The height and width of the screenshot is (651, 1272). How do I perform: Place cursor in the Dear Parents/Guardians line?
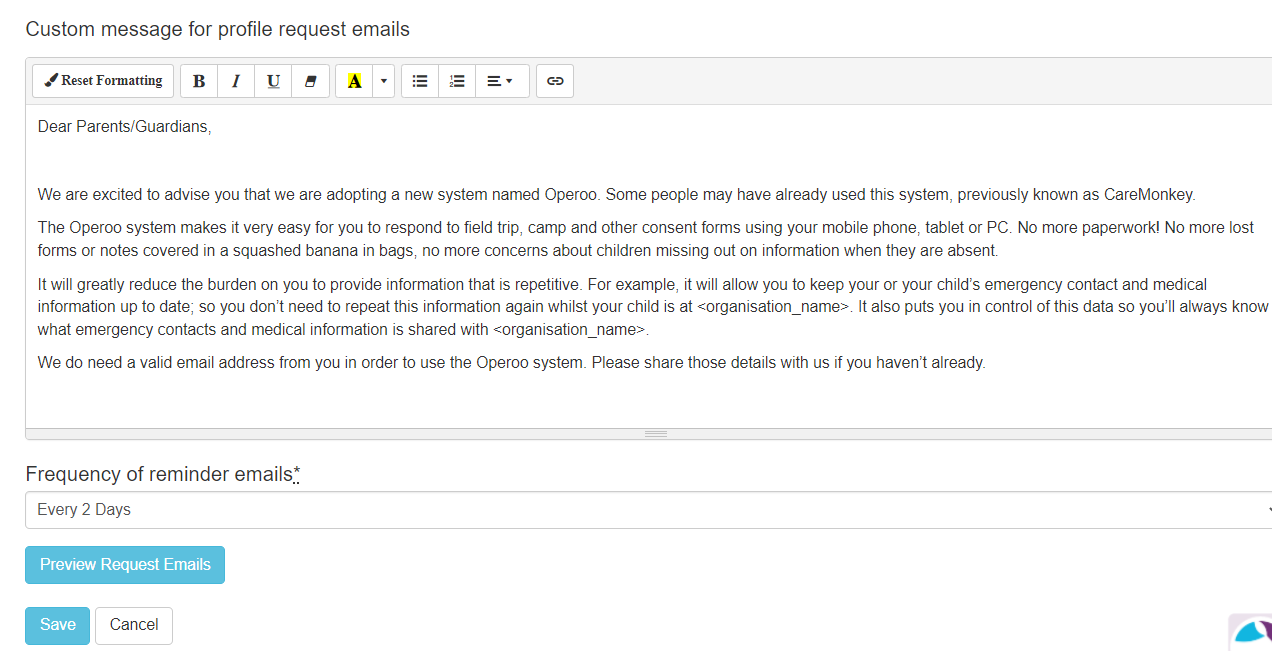(125, 127)
